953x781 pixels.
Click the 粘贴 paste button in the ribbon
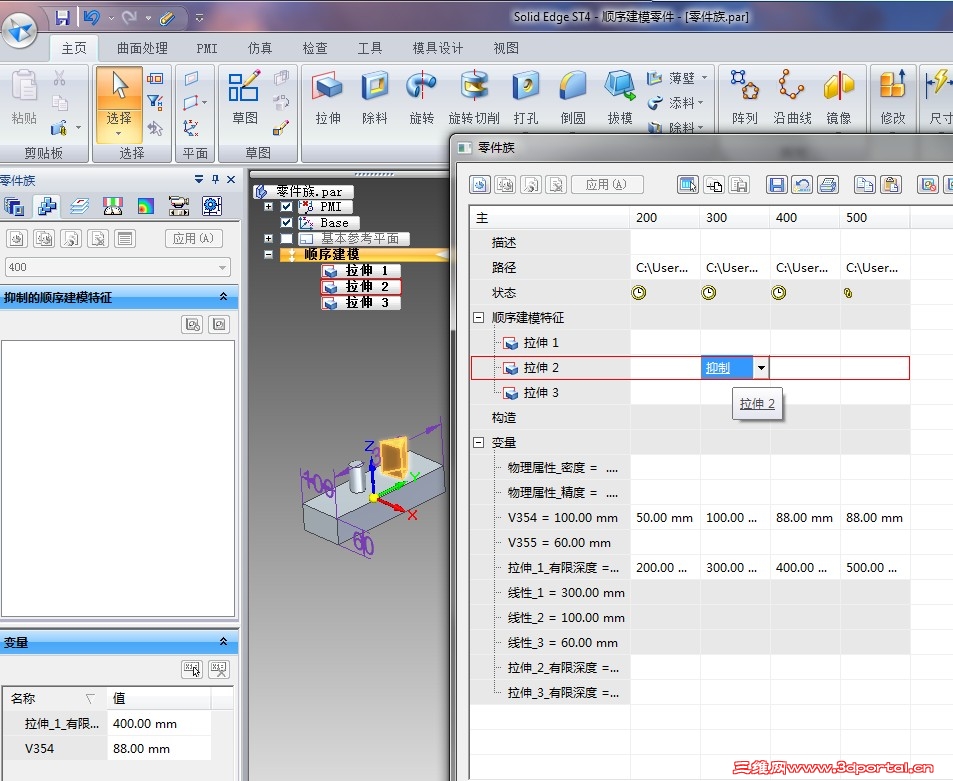pyautogui.click(x=24, y=98)
